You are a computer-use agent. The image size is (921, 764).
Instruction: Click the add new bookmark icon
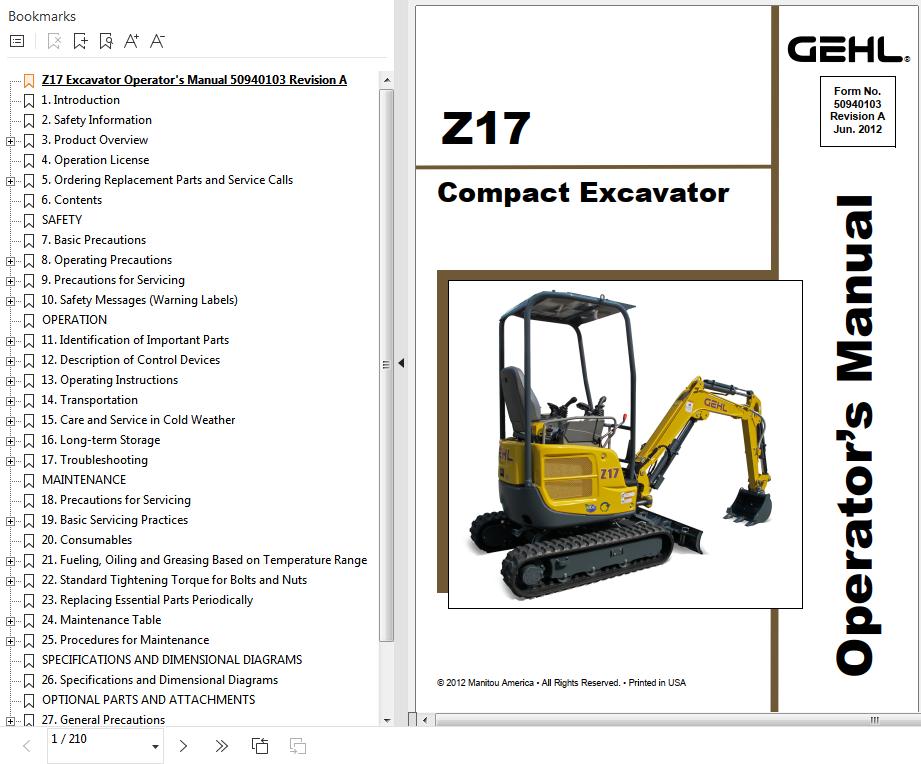click(x=80, y=41)
